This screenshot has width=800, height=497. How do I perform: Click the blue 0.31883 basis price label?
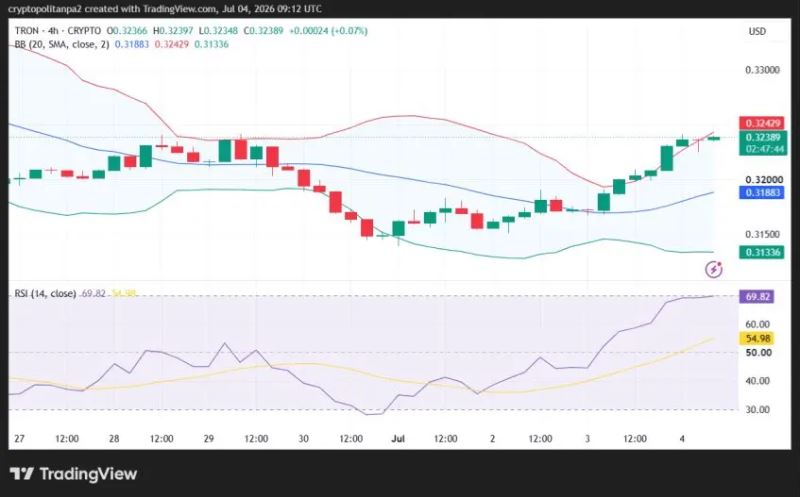(x=762, y=192)
